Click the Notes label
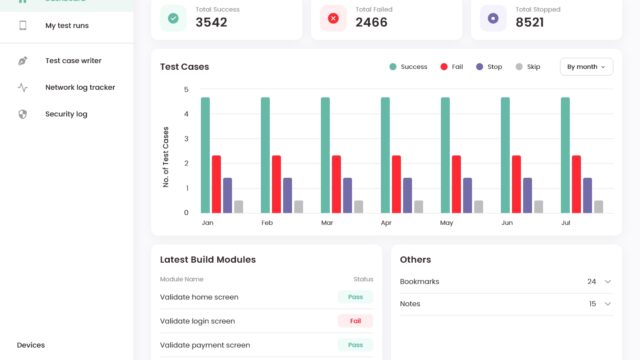640x360 pixels. tap(410, 304)
